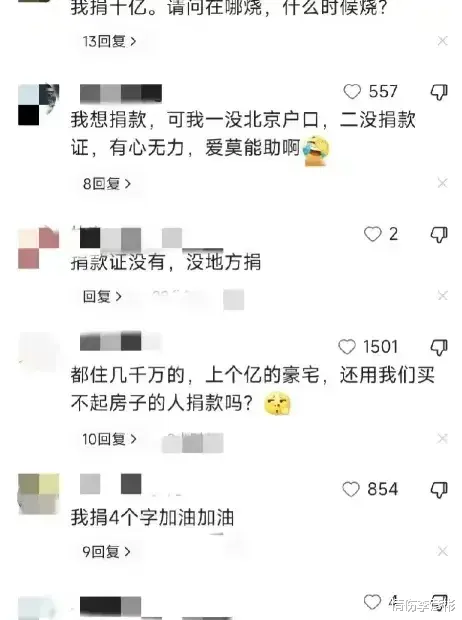Expand the 13回复 replies
Image resolution: width=462 pixels, height=620 pixels.
click(x=109, y=41)
